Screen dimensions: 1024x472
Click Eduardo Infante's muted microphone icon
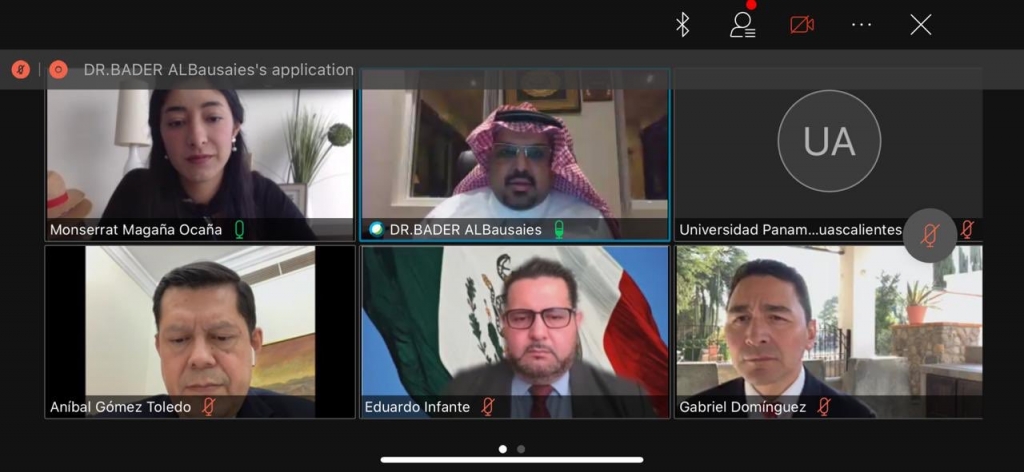[x=488, y=407]
